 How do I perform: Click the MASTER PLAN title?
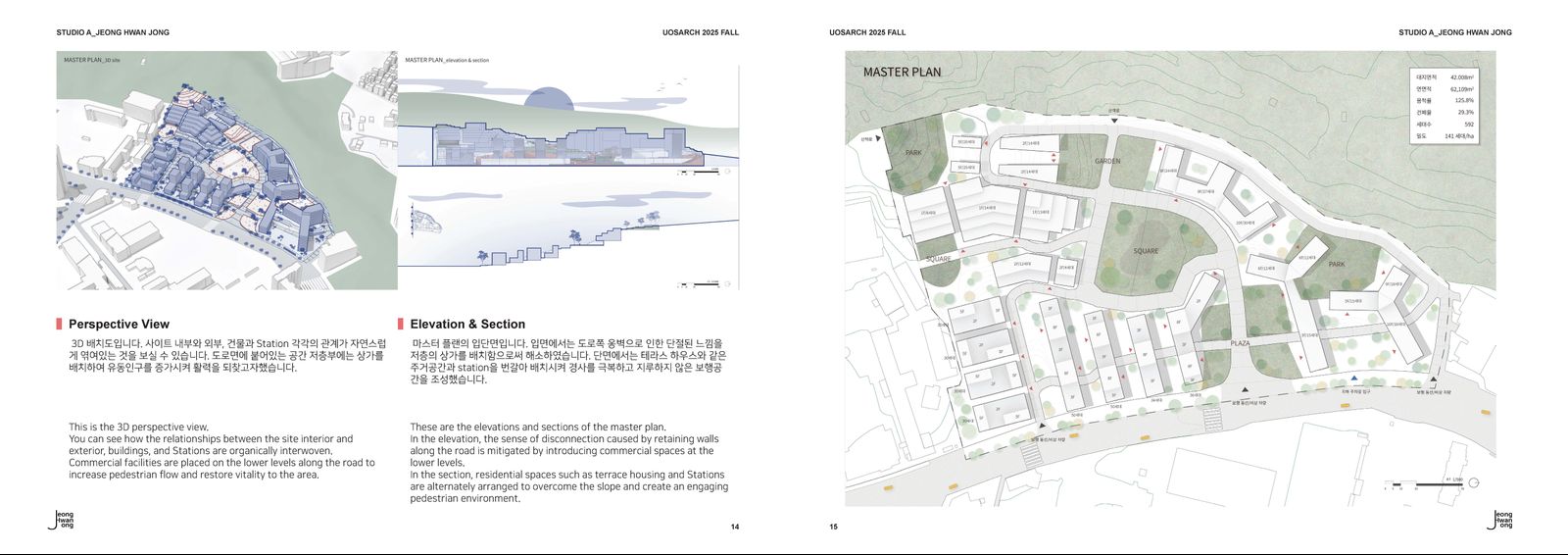point(902,72)
